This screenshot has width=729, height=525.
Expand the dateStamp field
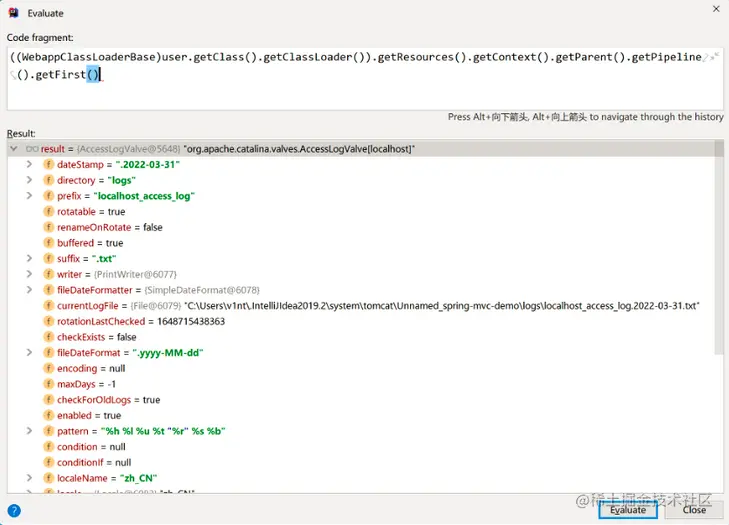(29, 164)
